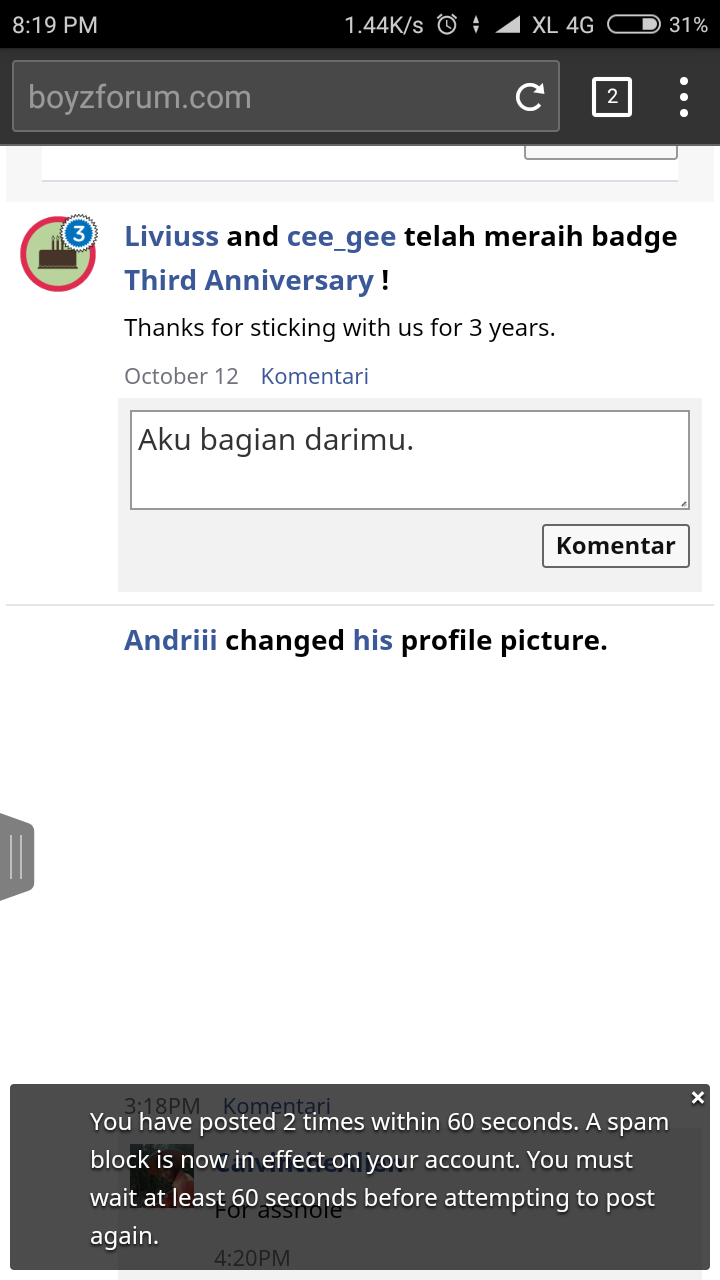Open the Third Anniversary badge link
This screenshot has height=1280, width=720.
click(249, 281)
